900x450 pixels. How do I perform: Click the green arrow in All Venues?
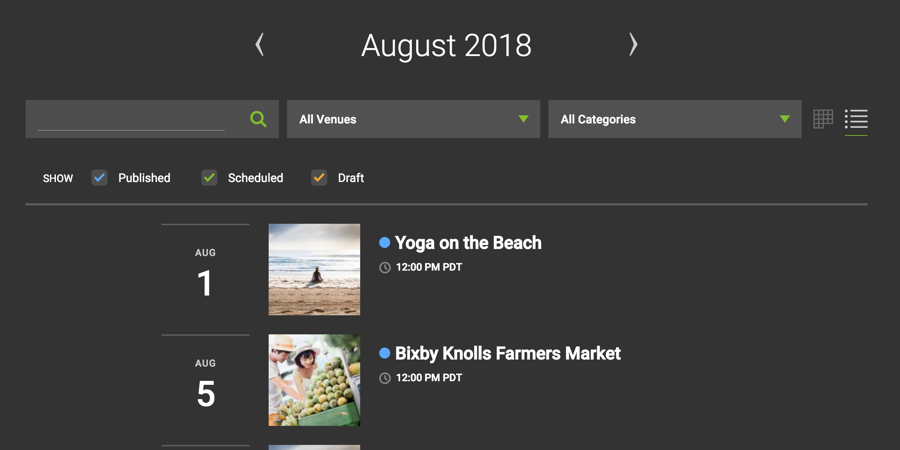point(523,119)
